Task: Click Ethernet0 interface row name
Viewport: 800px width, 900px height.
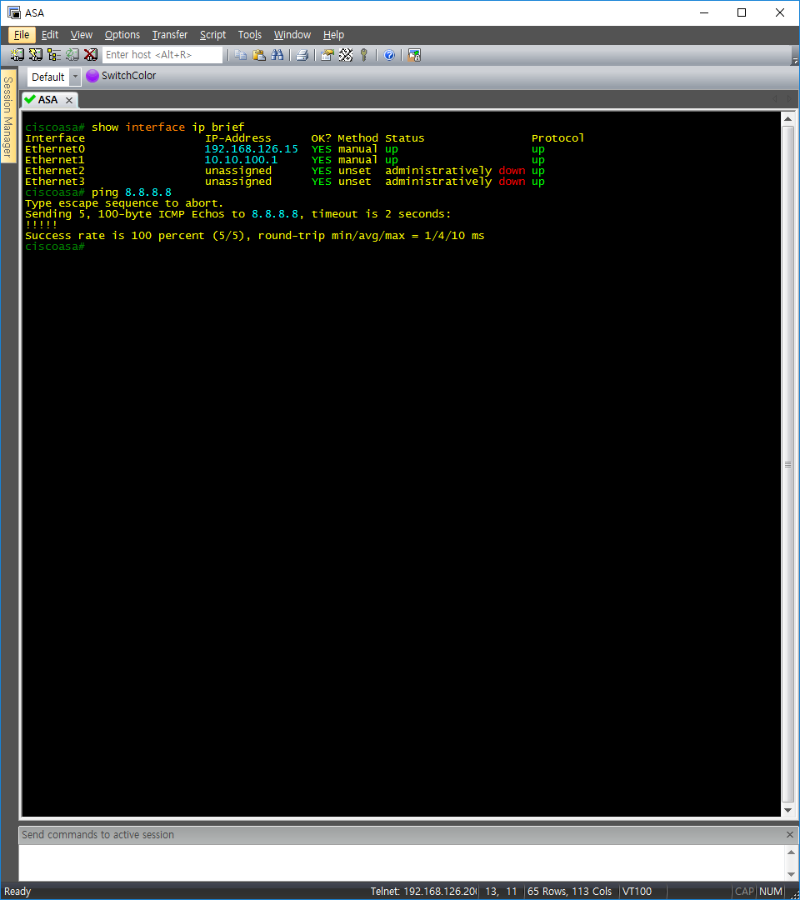Action: 55,149
